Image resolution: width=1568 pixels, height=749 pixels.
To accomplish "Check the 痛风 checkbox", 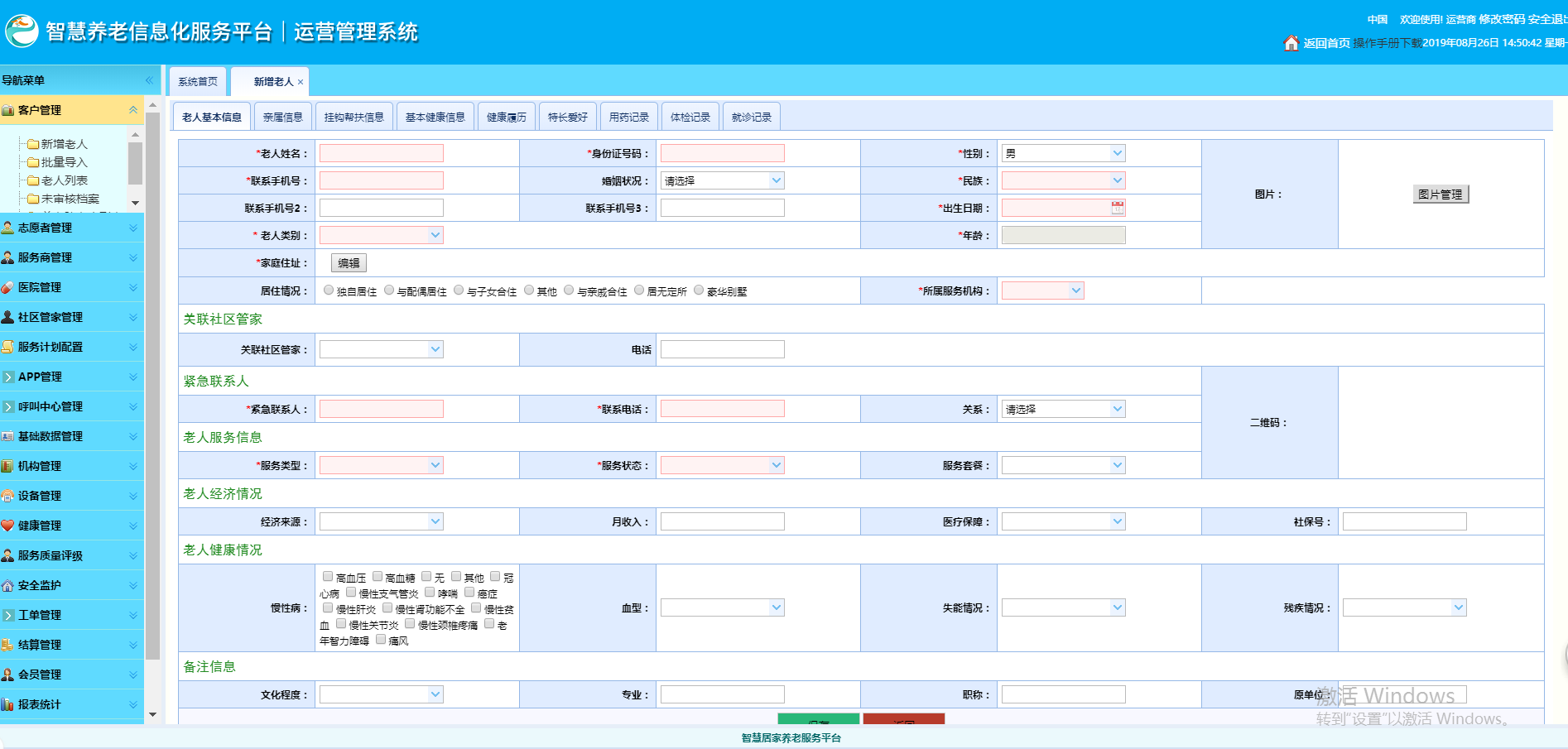I will pyautogui.click(x=381, y=639).
